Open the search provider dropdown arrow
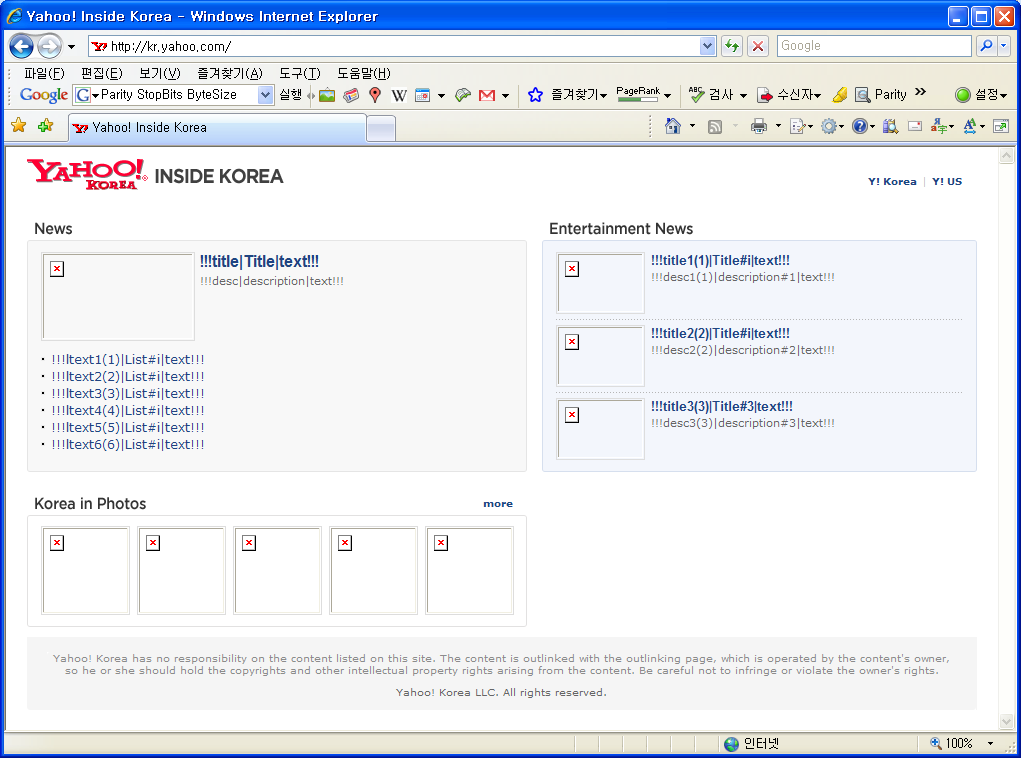1021x758 pixels. click(x=1003, y=46)
